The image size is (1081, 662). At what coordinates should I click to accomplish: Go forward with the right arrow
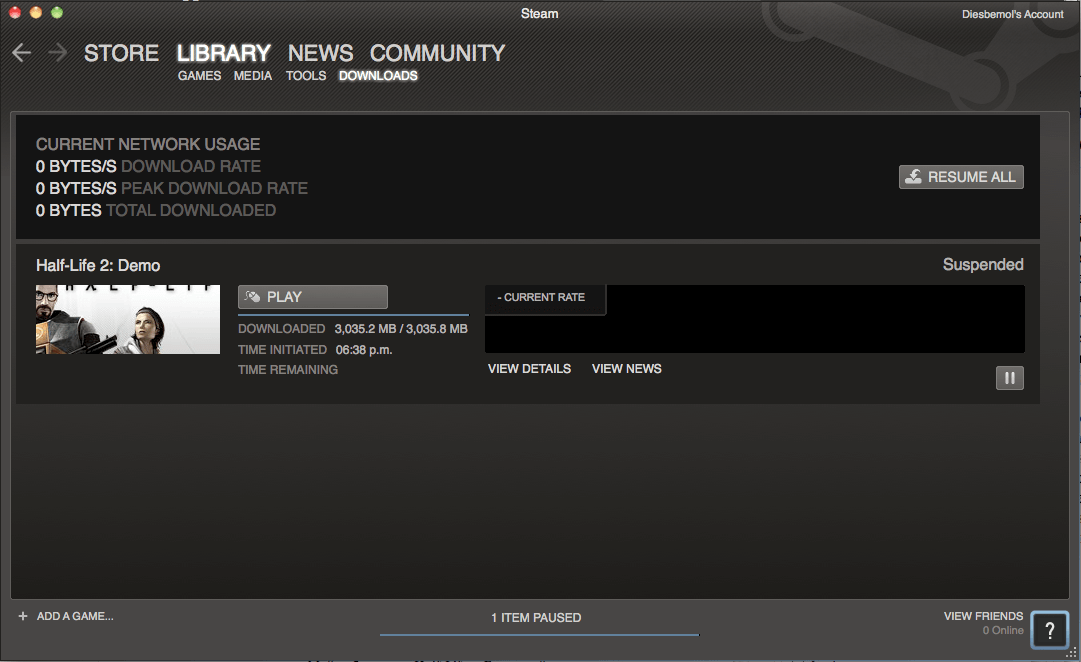(x=58, y=52)
